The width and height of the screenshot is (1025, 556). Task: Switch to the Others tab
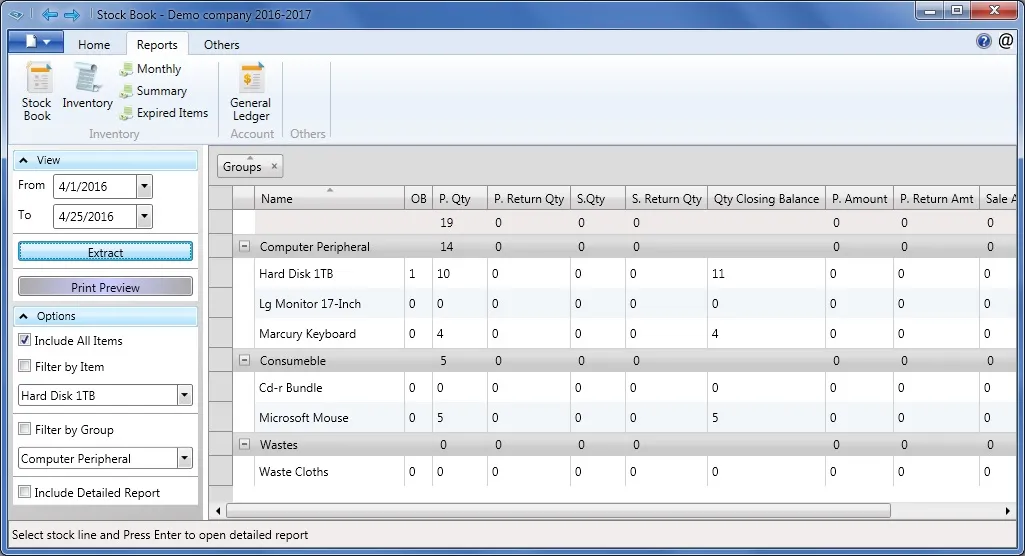pyautogui.click(x=222, y=44)
